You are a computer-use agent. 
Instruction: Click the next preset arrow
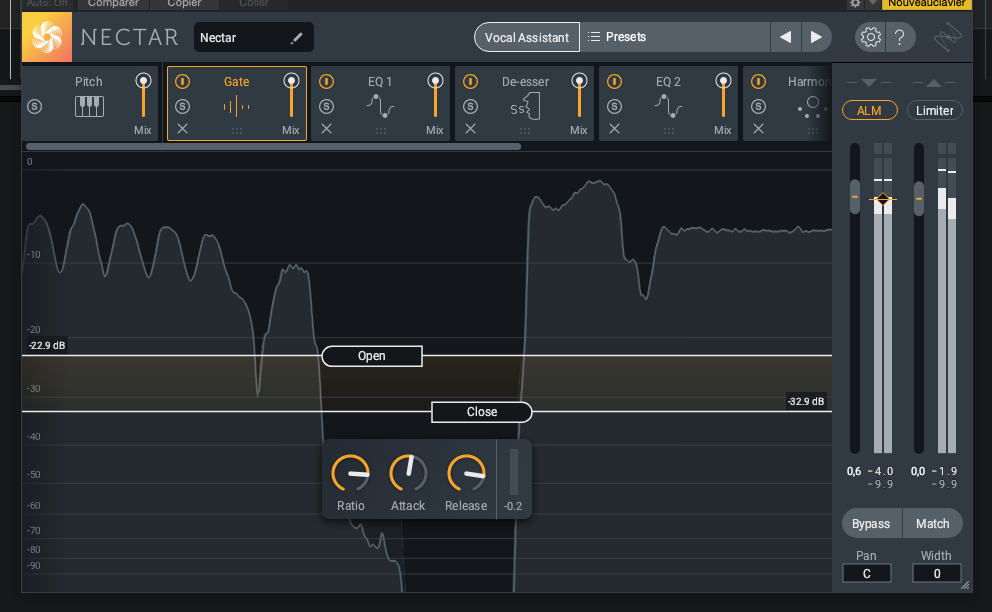tap(816, 36)
